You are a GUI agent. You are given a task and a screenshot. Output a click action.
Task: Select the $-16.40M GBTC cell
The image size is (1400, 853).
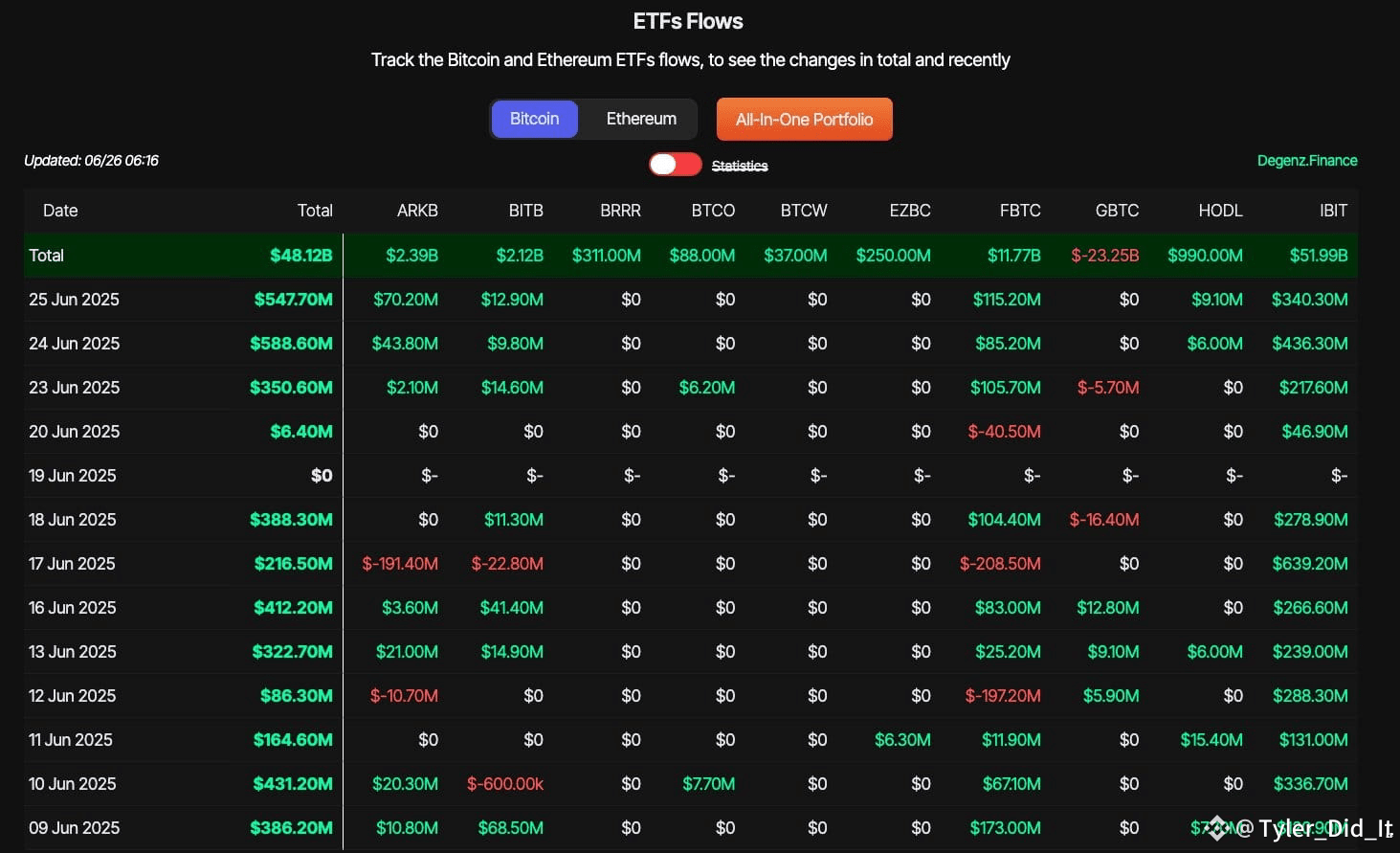coord(1104,520)
